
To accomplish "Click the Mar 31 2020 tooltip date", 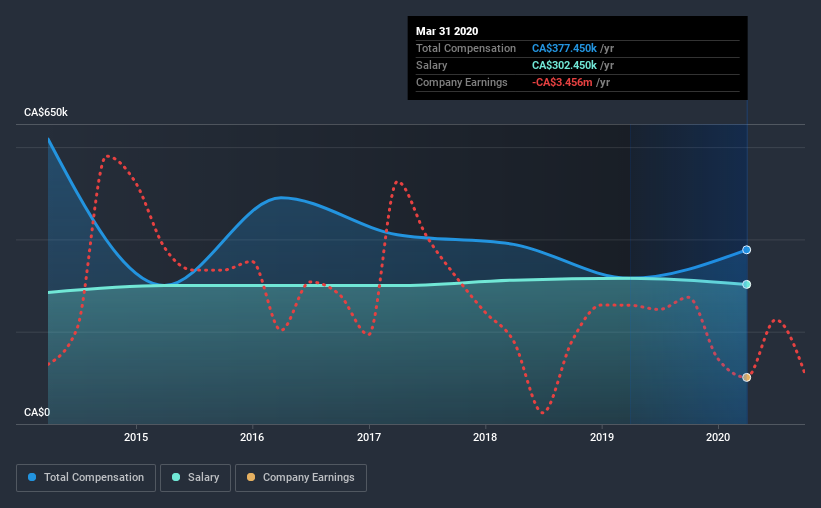I will (x=447, y=31).
